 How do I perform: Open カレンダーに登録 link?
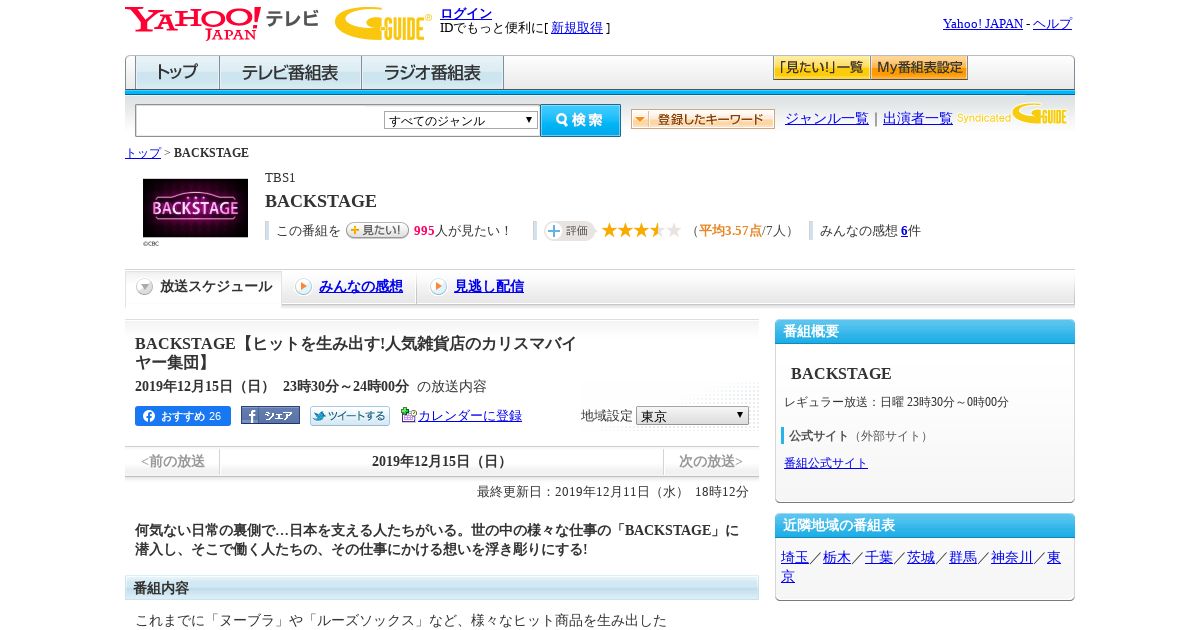pos(470,416)
